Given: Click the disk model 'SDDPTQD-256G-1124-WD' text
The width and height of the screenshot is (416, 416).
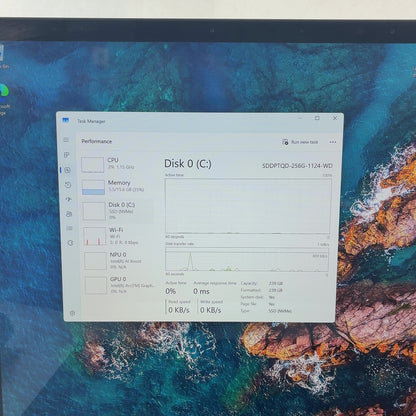Looking at the screenshot, I should 297,166.
